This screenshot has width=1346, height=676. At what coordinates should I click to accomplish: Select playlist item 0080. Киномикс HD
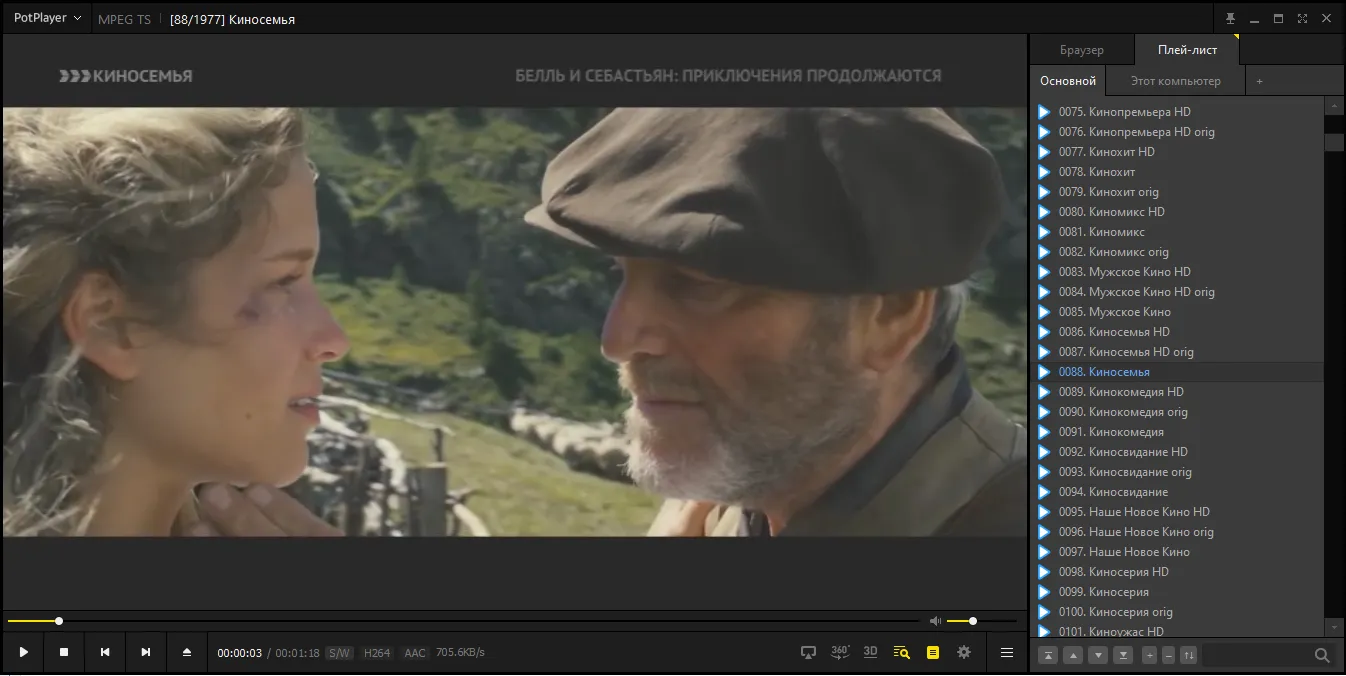(1177, 212)
